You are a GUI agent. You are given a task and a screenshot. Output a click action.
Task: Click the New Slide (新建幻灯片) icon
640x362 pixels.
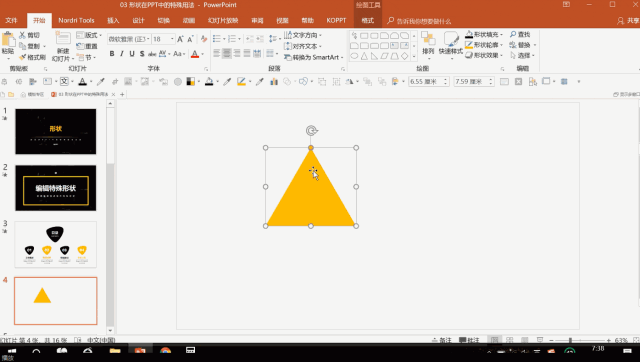click(x=63, y=39)
